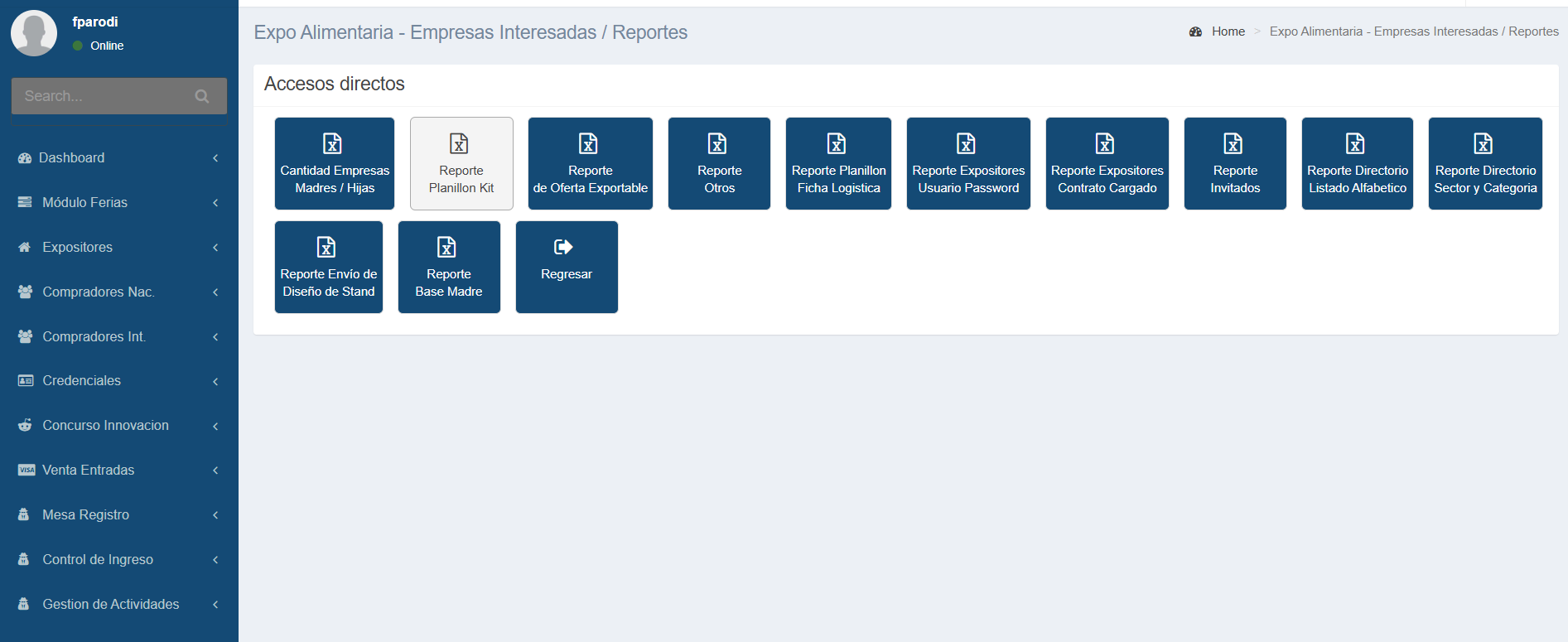Expand the Concurso Innovacion chevron
The width and height of the screenshot is (1568, 642).
[215, 426]
